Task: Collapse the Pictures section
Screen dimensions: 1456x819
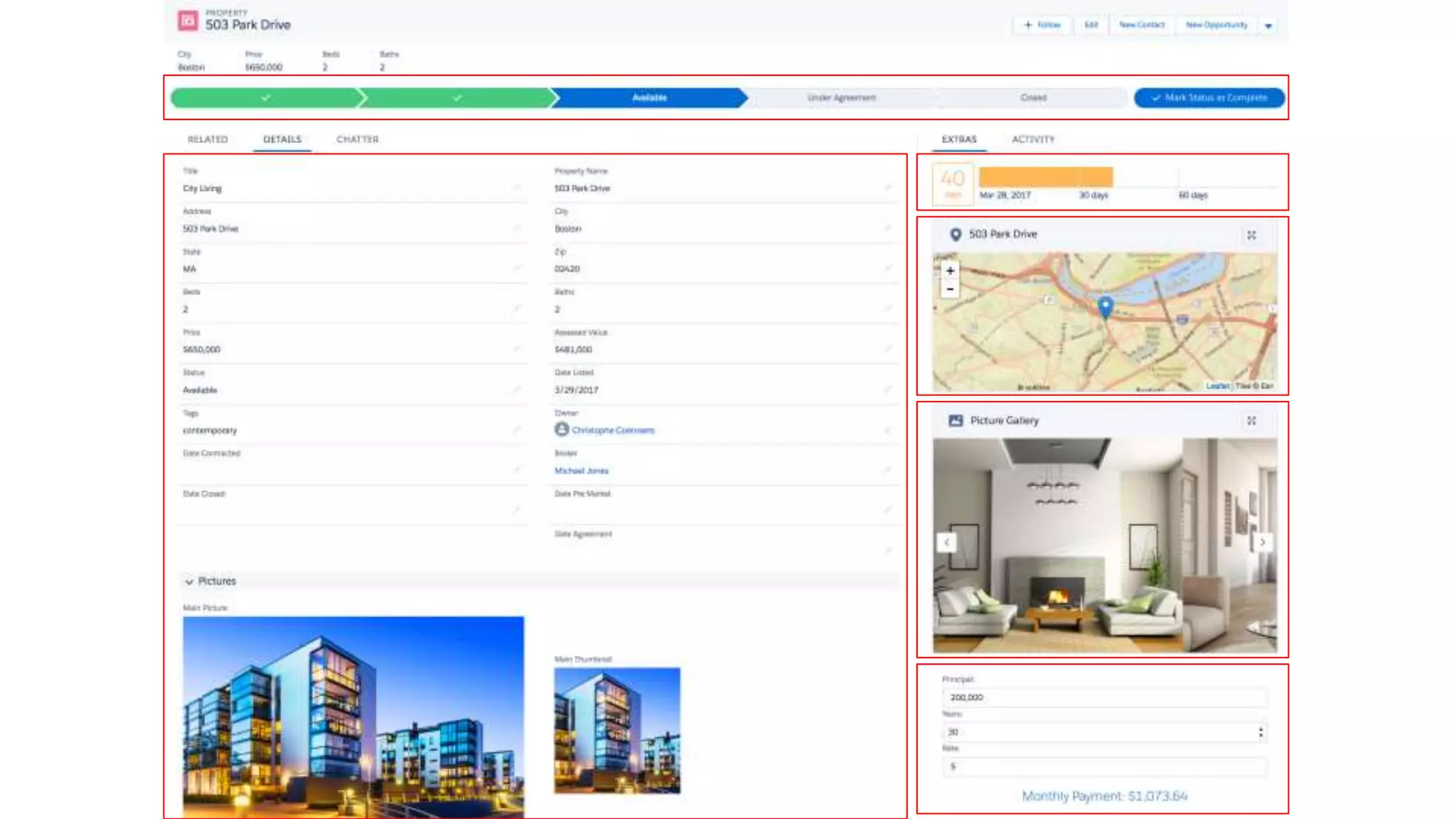Action: 189,582
